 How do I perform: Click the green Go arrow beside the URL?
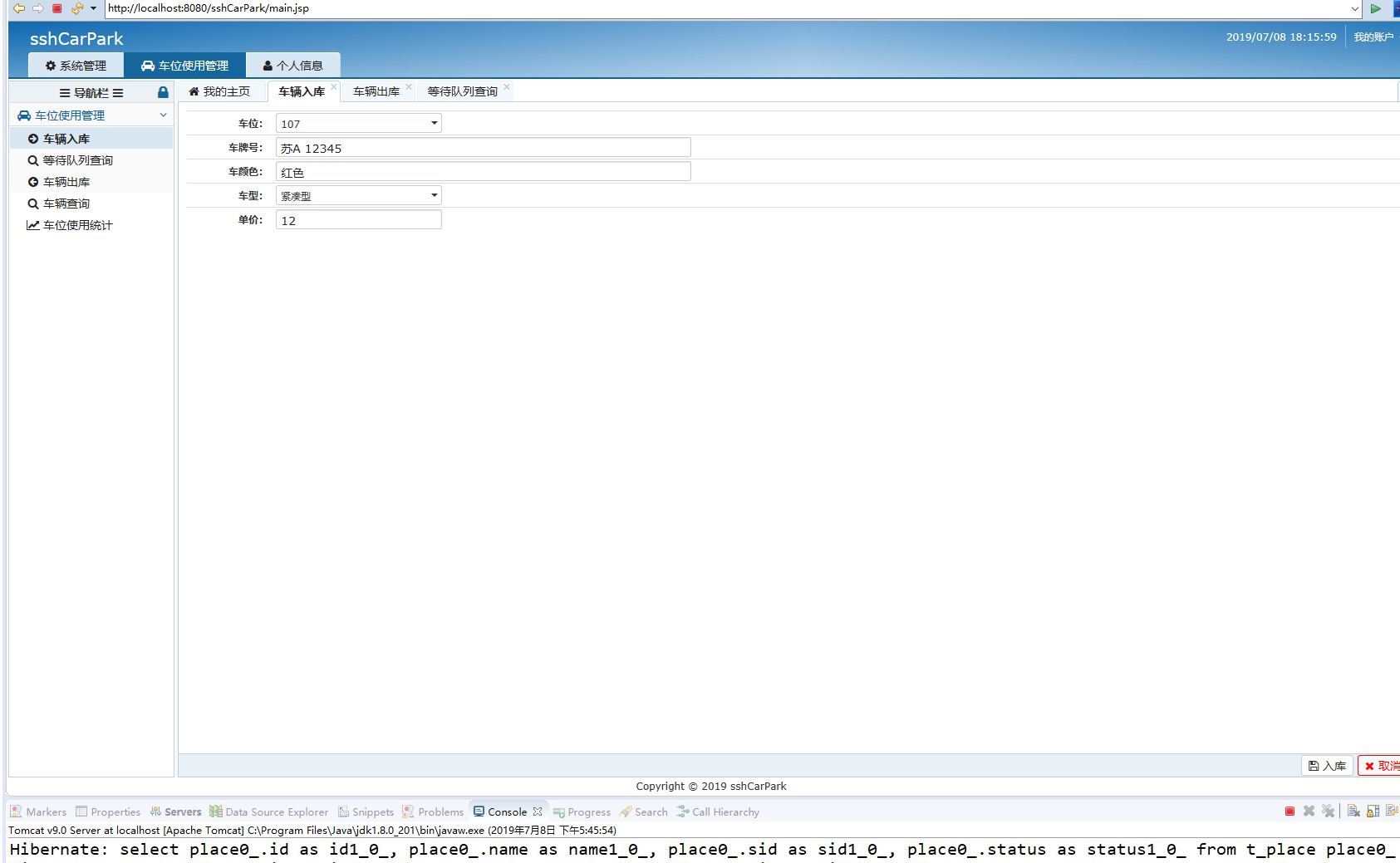point(1376,8)
